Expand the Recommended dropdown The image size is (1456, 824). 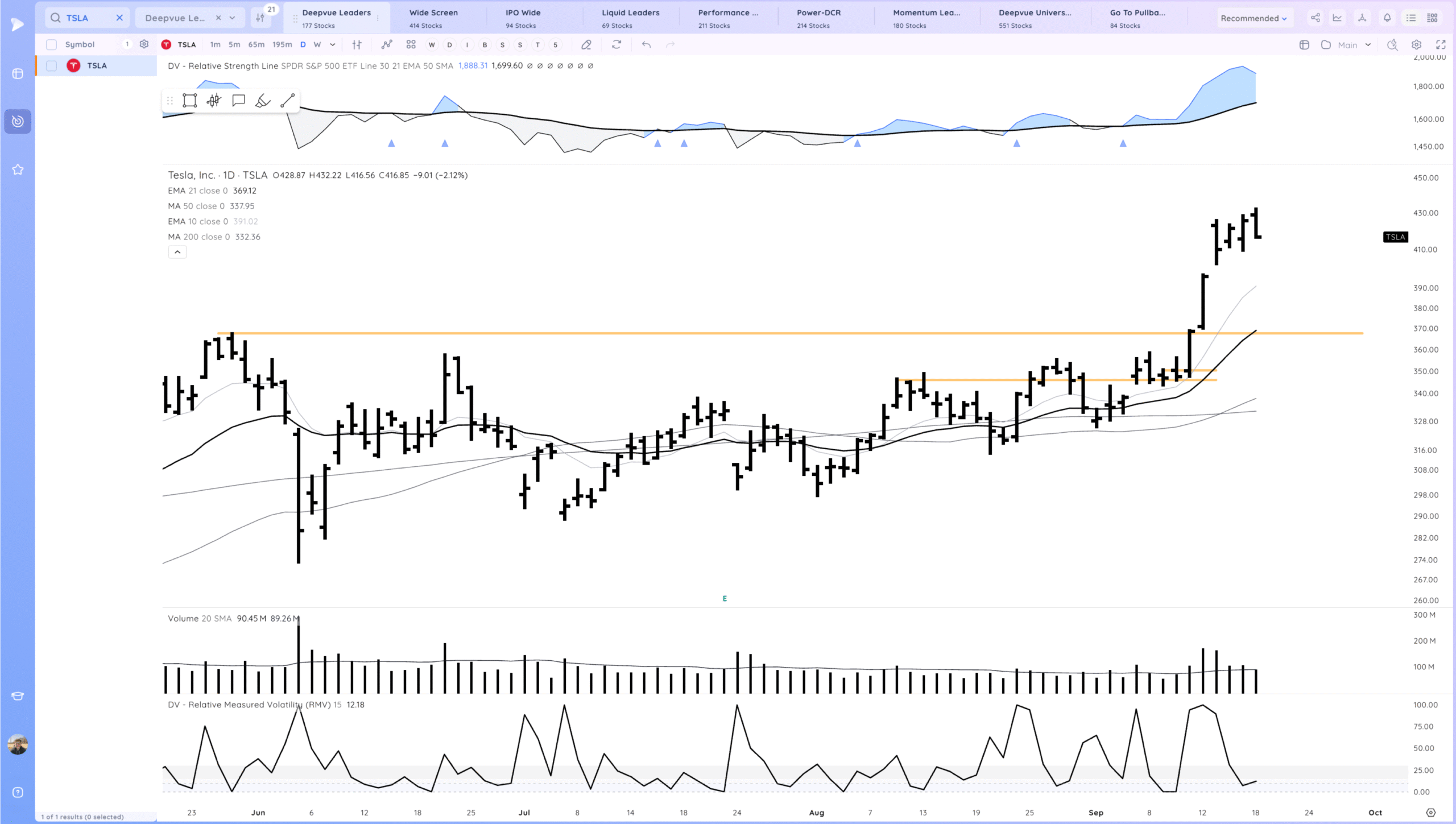pos(1253,18)
